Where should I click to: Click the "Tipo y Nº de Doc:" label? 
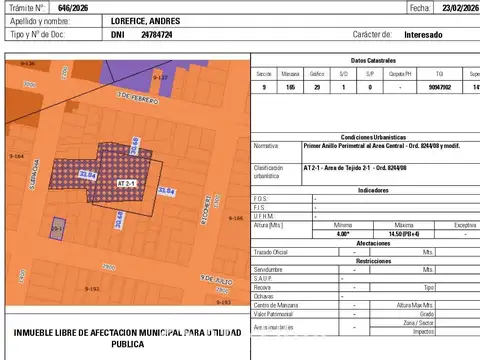tap(37, 34)
